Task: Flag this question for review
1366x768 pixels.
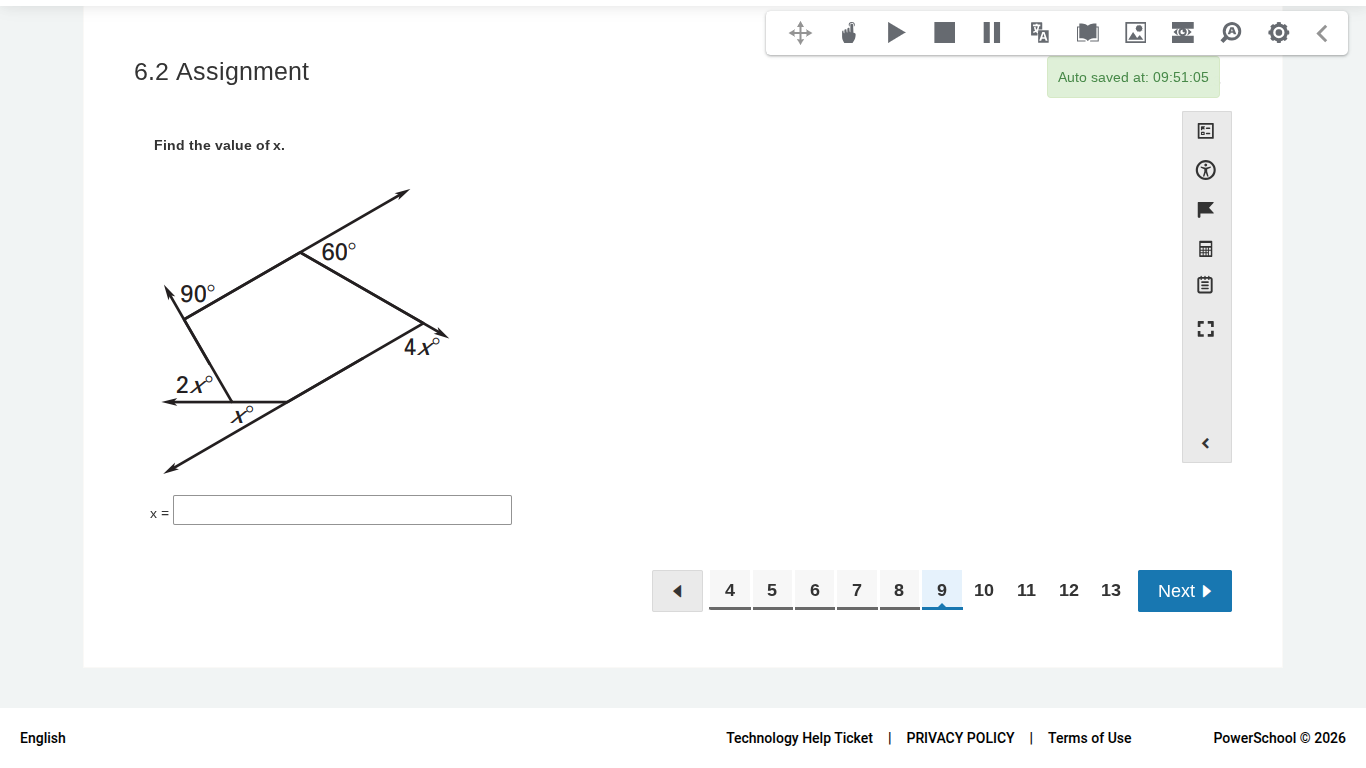Action: (1206, 209)
